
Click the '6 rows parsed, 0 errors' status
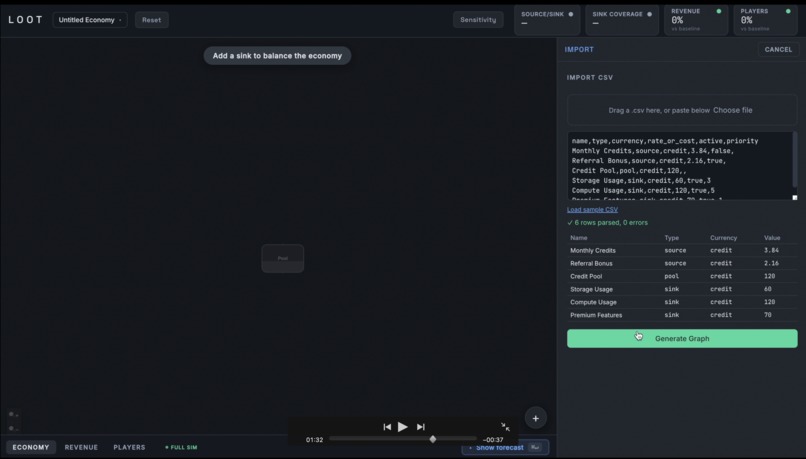point(608,223)
